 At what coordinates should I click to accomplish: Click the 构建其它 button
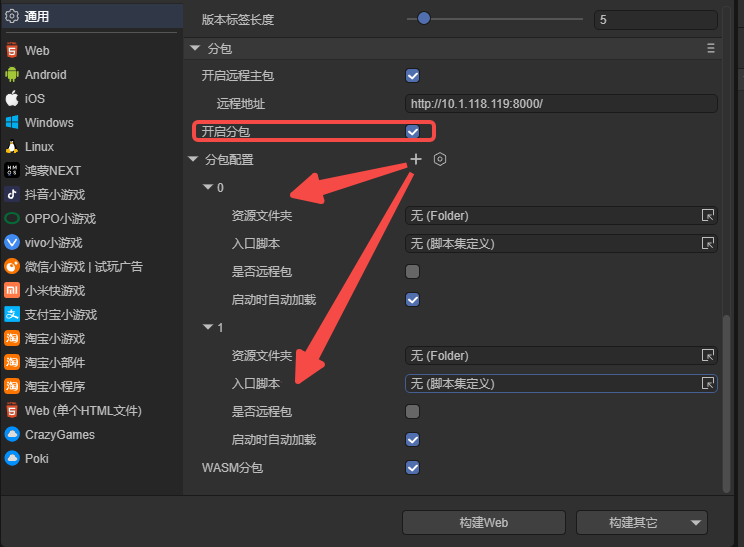pyautogui.click(x=632, y=523)
